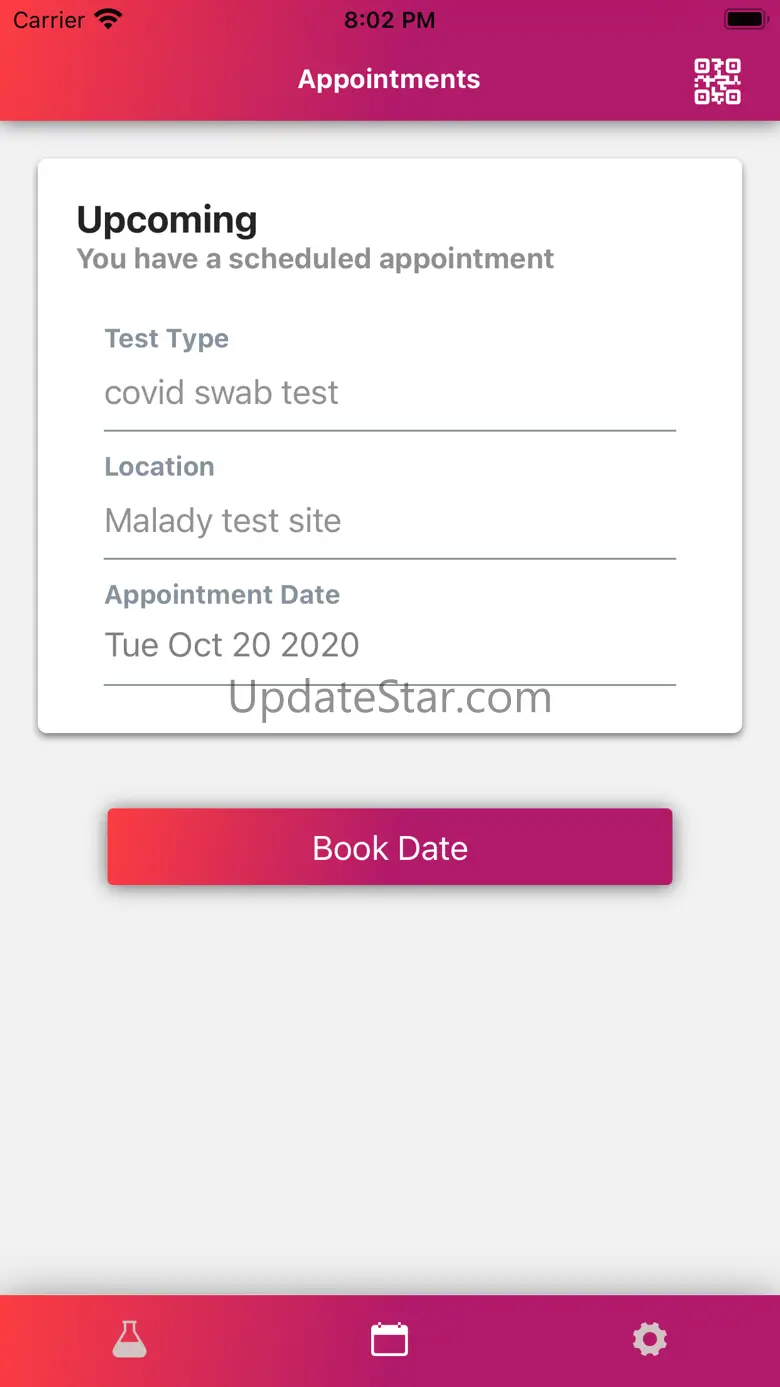Select the calendar appointments tab
Viewport: 780px width, 1387px height.
389,1339
